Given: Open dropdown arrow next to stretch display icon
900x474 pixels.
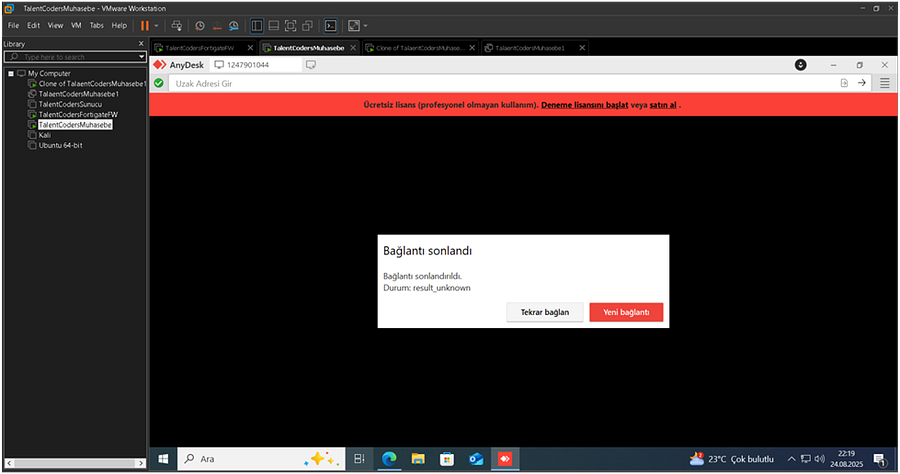Looking at the screenshot, I should 366,26.
